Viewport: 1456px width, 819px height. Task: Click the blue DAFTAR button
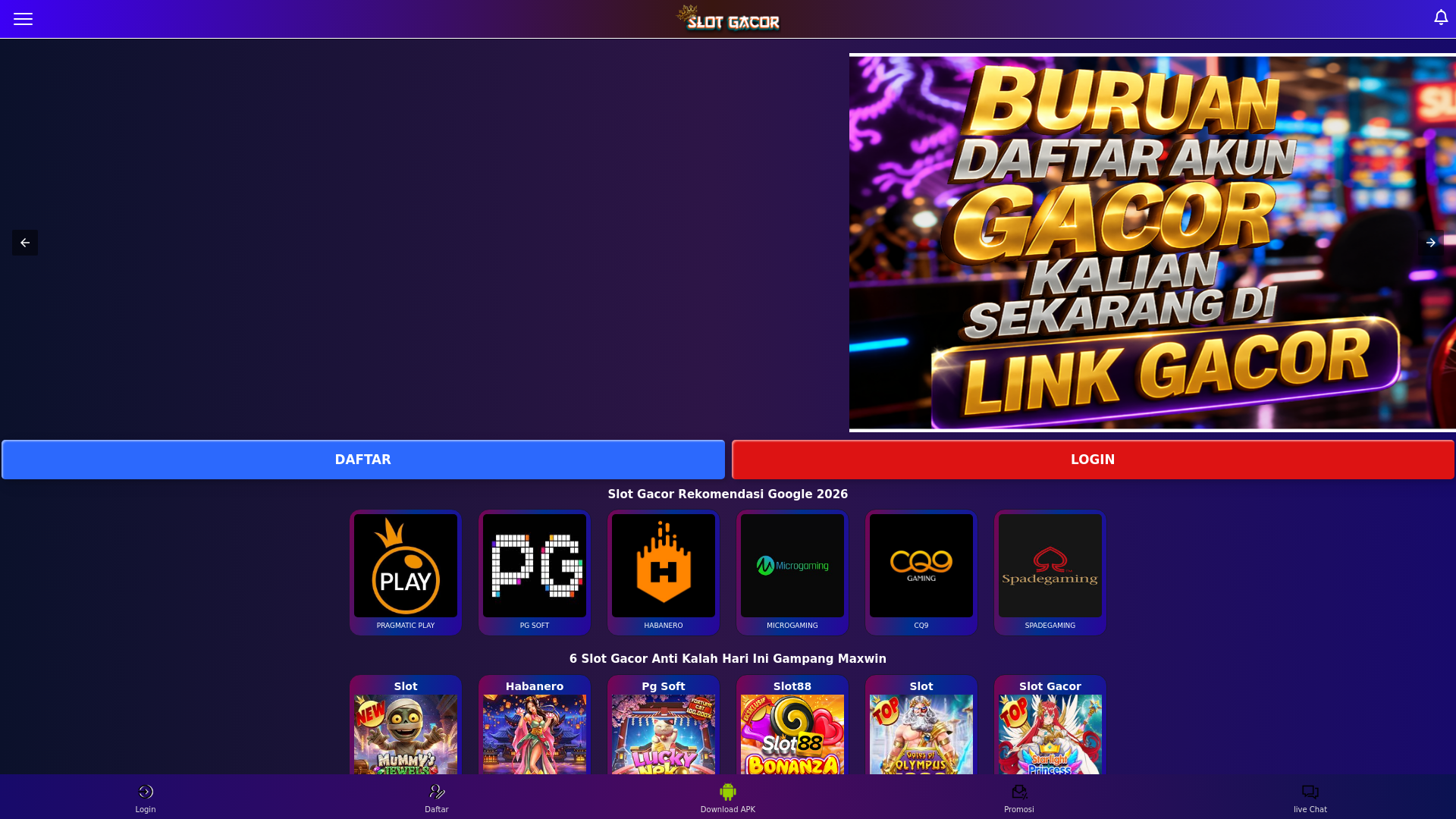click(x=363, y=460)
